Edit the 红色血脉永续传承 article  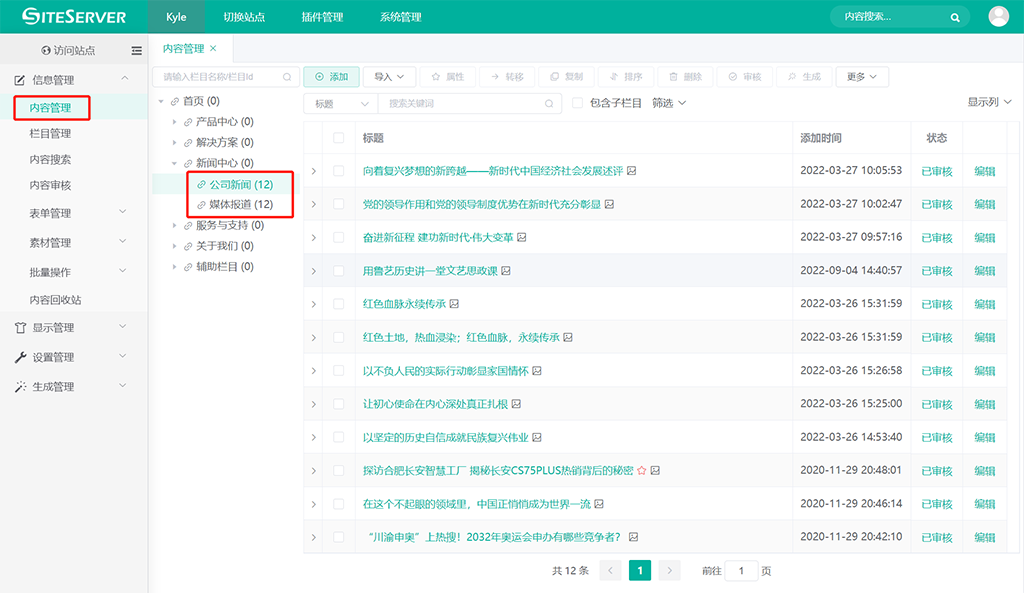(985, 304)
